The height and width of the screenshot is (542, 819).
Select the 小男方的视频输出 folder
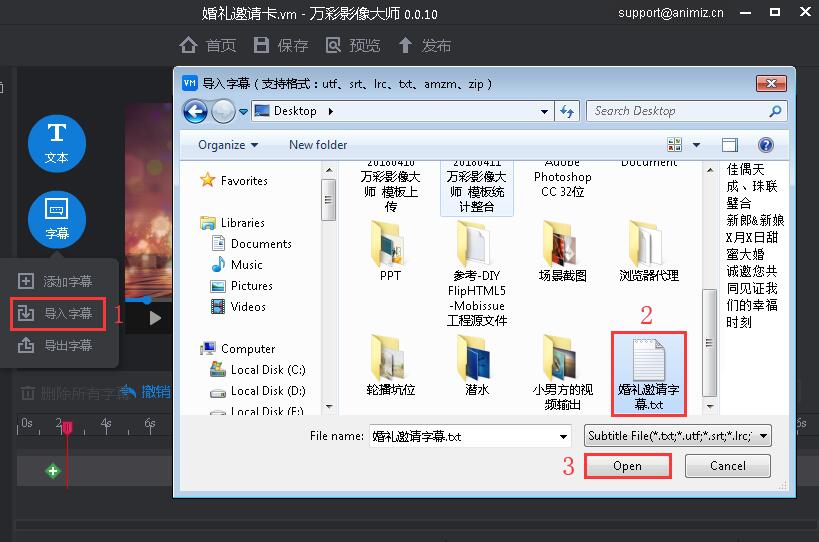tap(563, 372)
